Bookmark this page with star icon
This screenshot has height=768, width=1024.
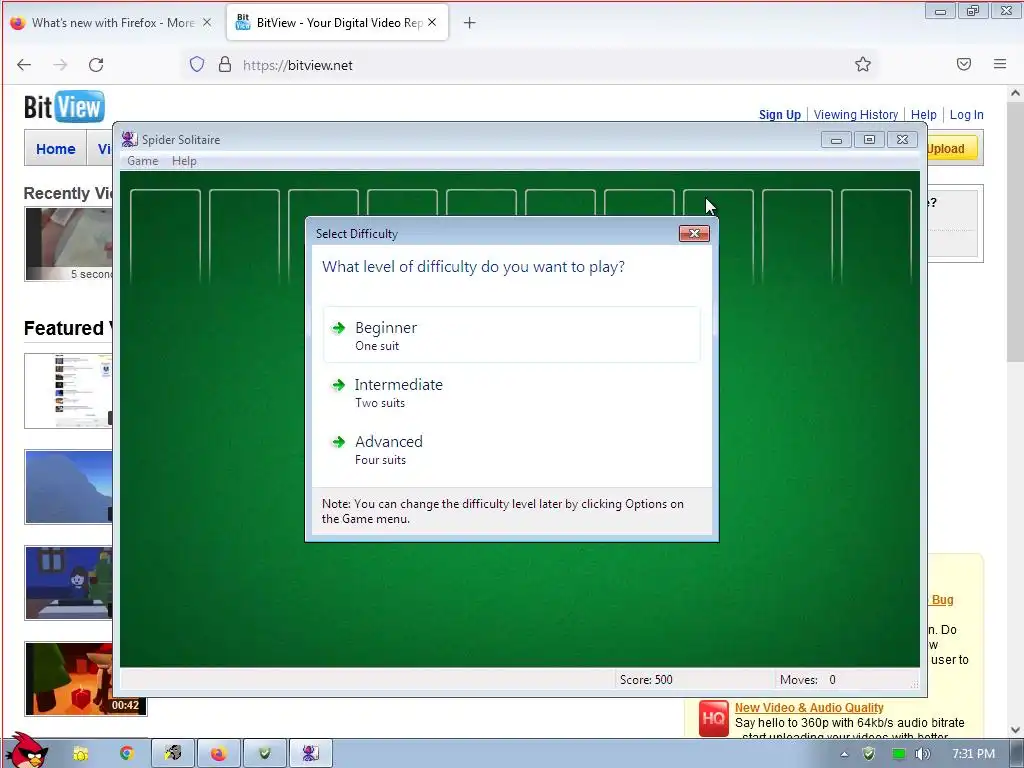point(863,64)
